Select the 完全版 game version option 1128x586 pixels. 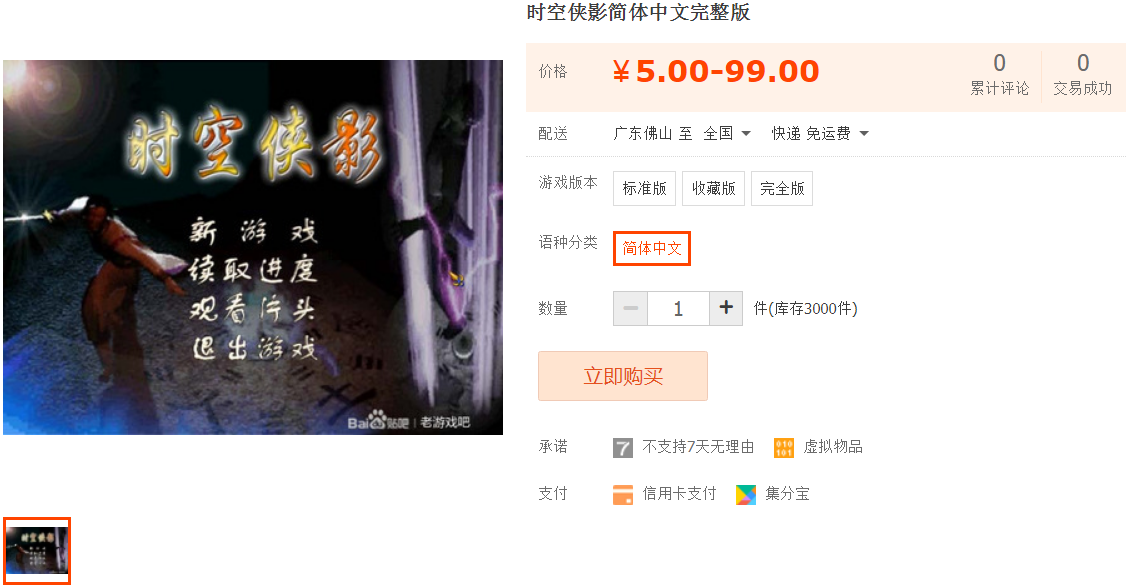point(782,188)
